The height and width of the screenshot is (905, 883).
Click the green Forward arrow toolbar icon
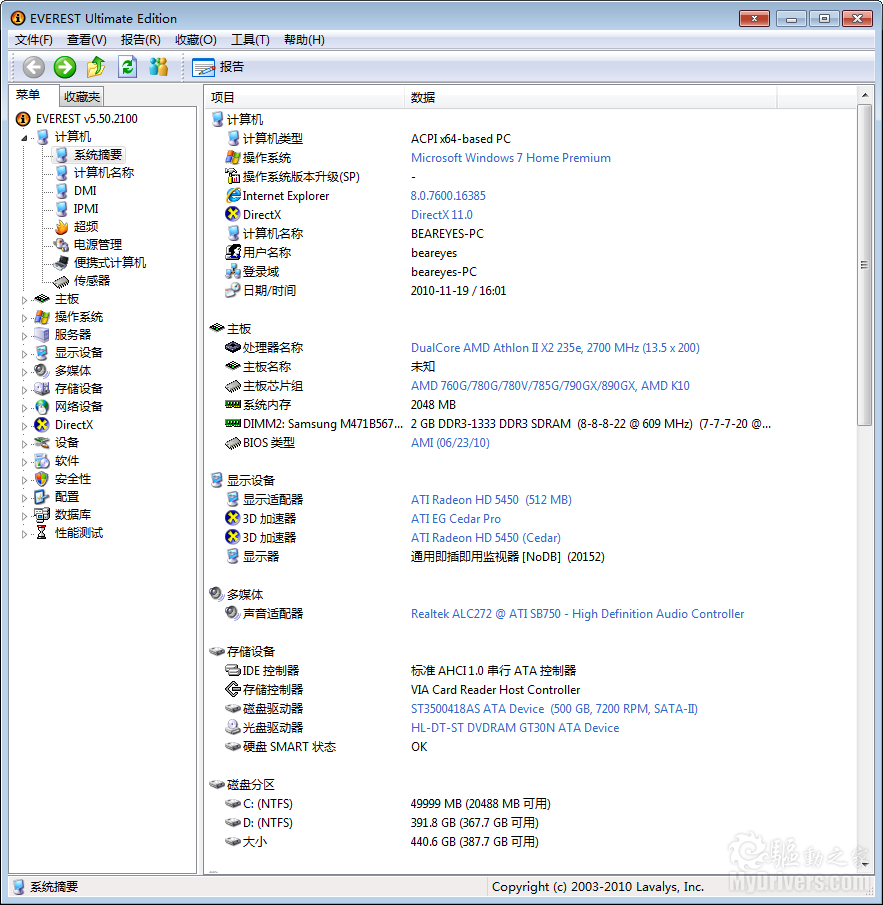coord(65,67)
